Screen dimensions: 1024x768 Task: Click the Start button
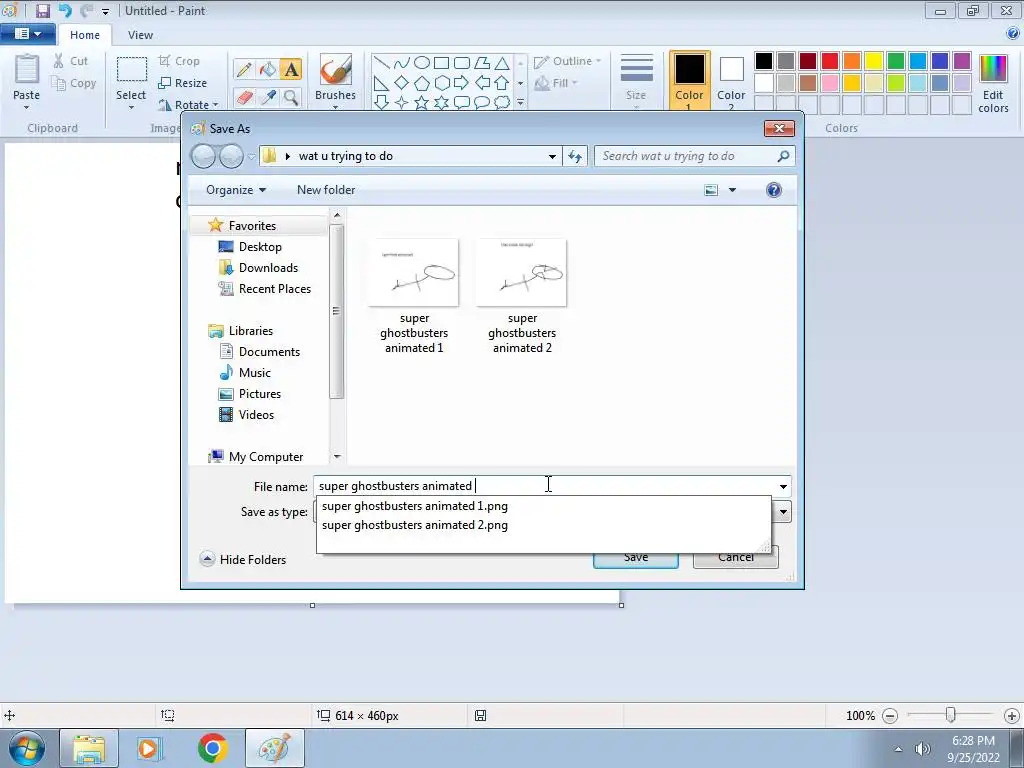coord(27,748)
